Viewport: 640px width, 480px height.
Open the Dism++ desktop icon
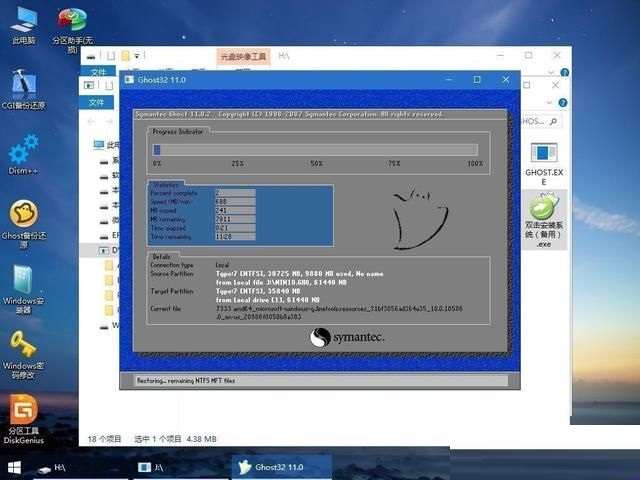[x=23, y=154]
